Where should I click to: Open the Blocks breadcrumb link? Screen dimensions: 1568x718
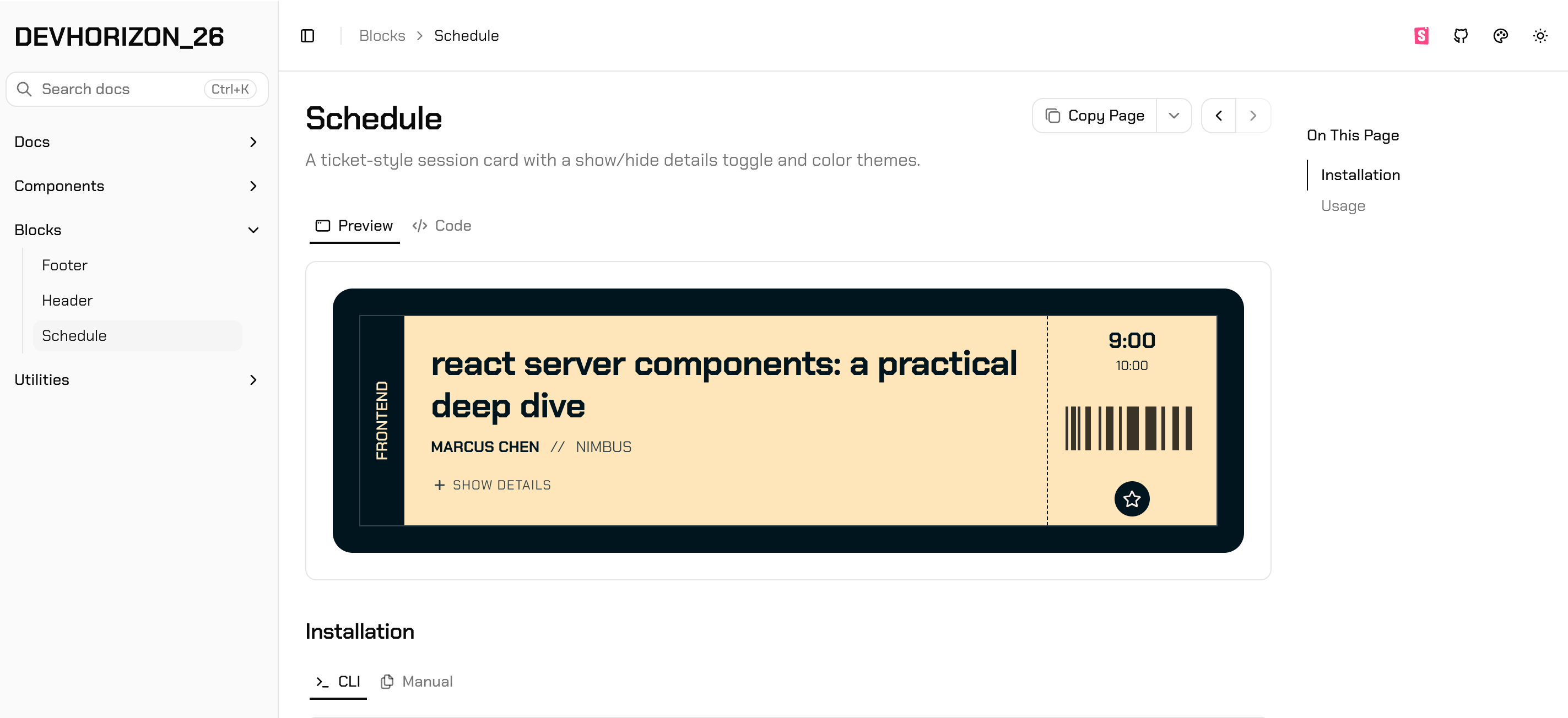click(x=382, y=36)
